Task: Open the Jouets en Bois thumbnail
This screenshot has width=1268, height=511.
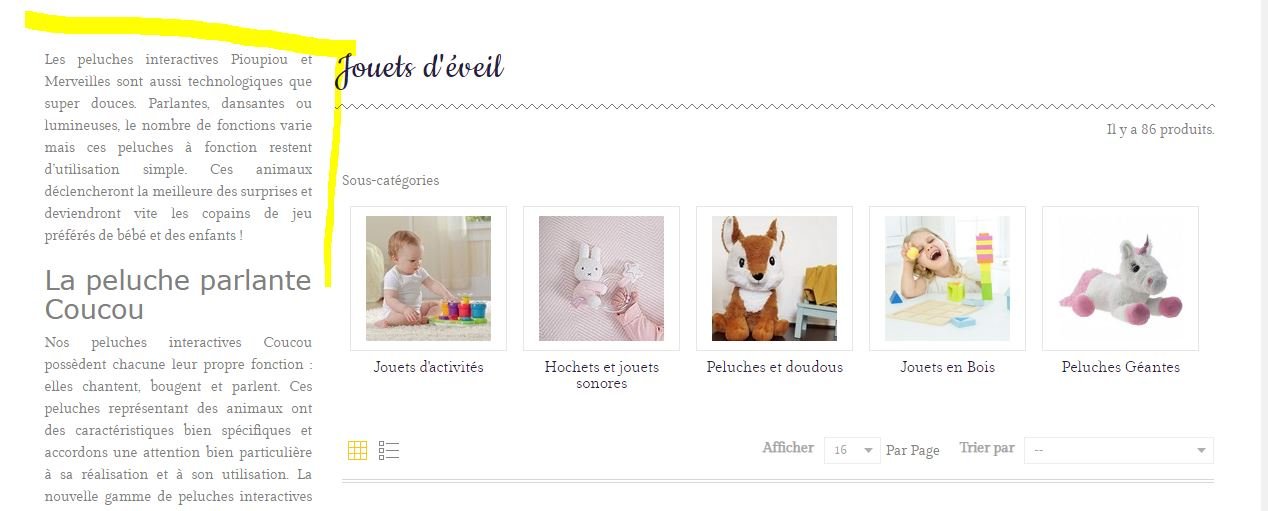Action: [x=947, y=278]
